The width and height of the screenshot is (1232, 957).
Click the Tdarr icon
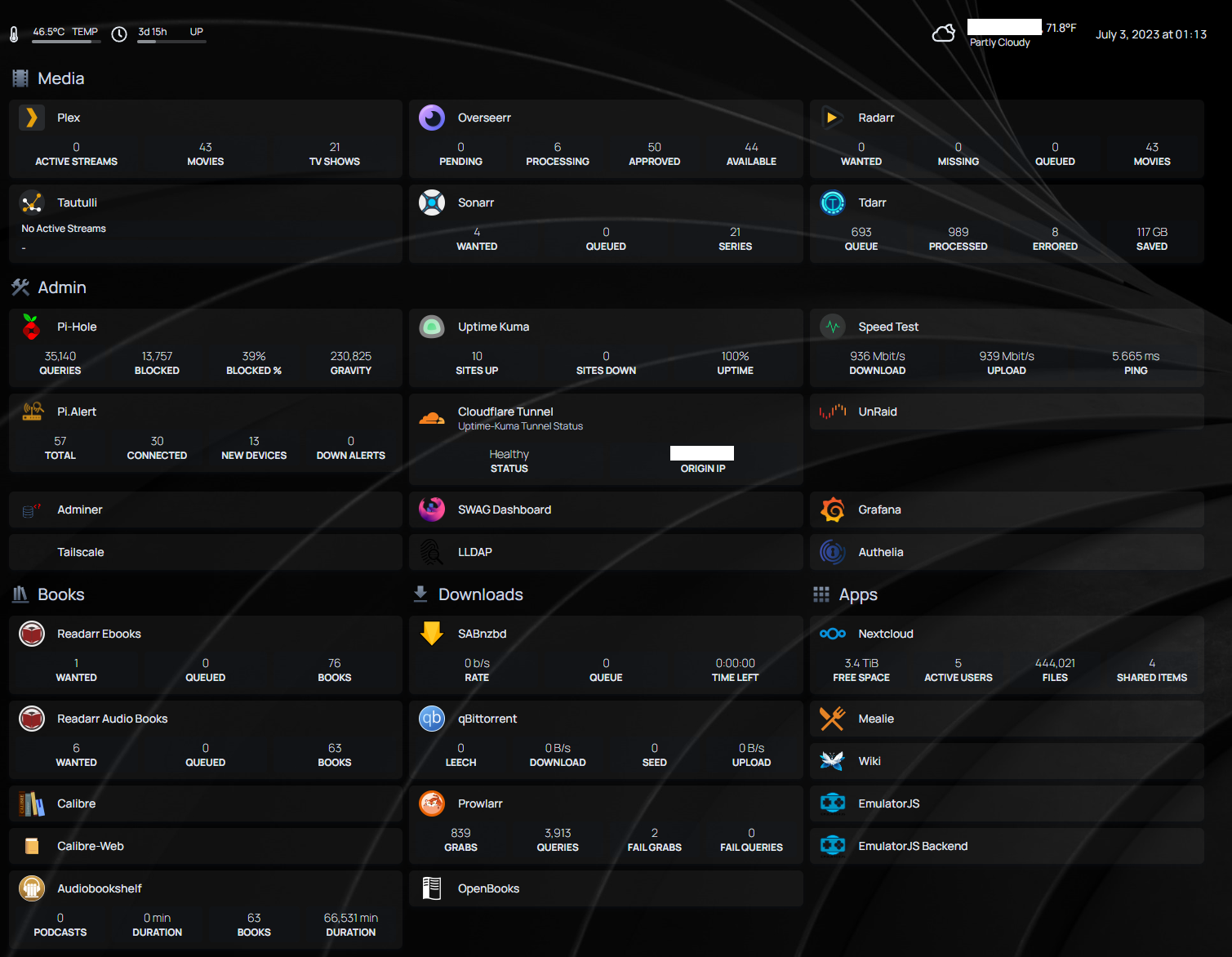pyautogui.click(x=832, y=203)
